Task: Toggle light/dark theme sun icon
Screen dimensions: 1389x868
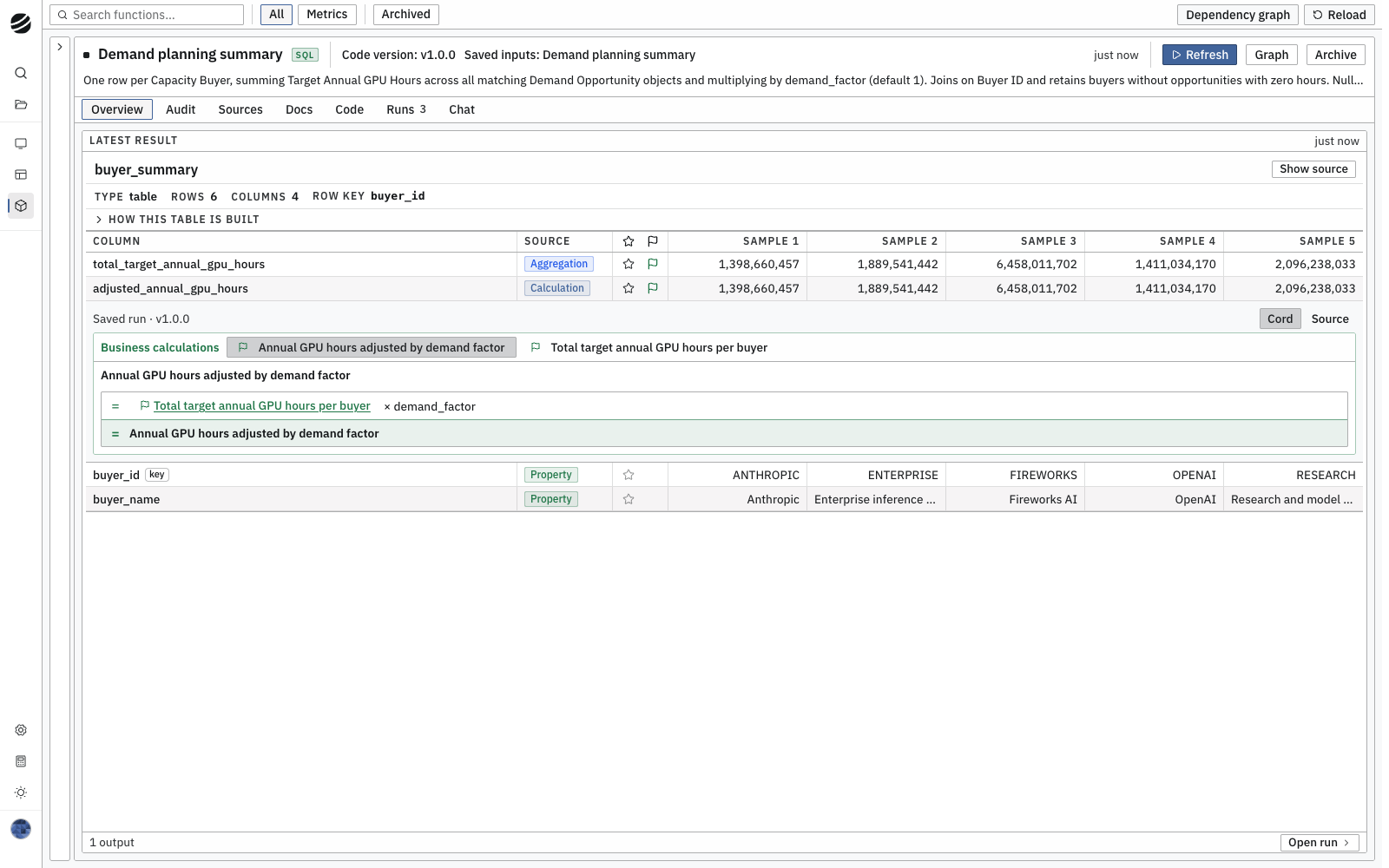Action: pos(21,792)
